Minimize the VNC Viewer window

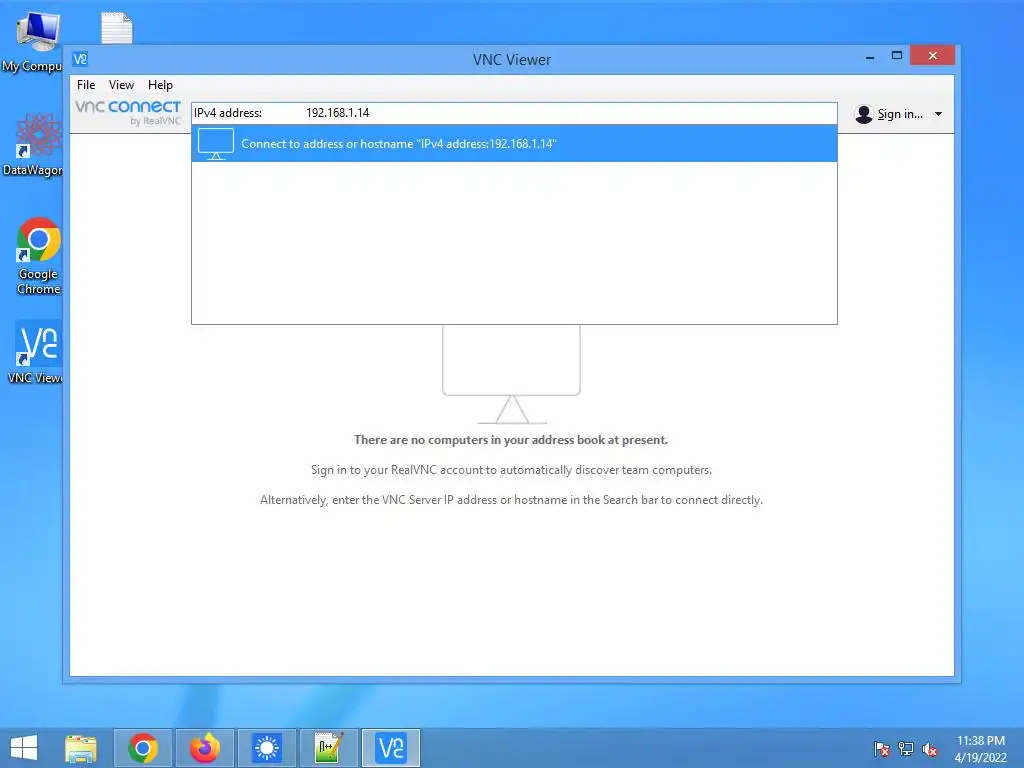tap(870, 57)
